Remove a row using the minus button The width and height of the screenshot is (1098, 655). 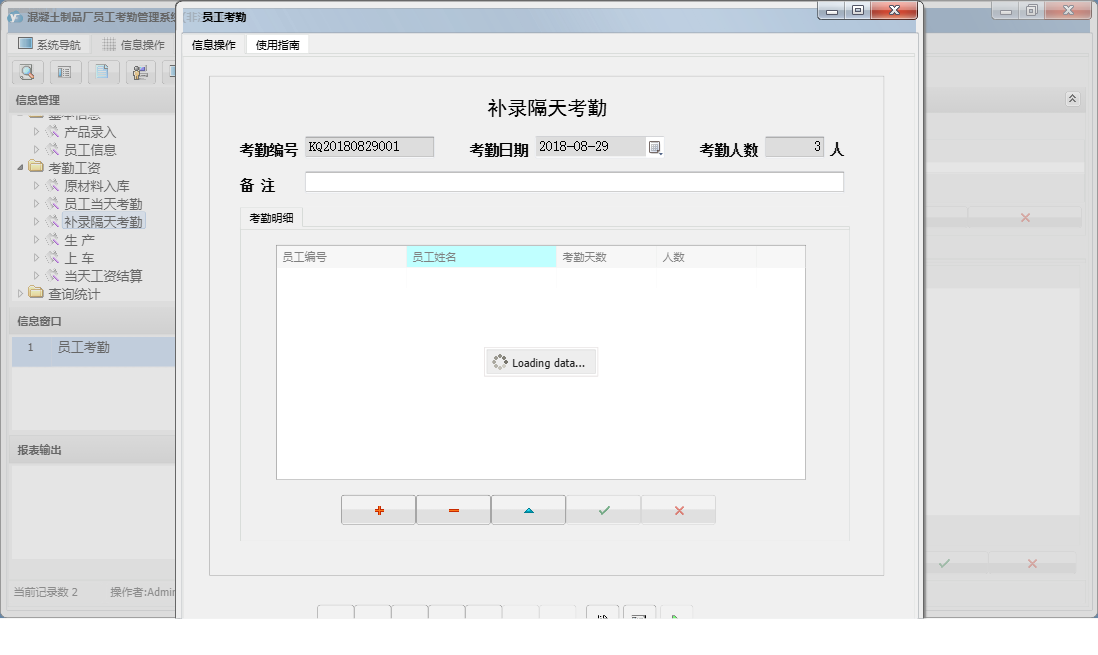point(453,510)
